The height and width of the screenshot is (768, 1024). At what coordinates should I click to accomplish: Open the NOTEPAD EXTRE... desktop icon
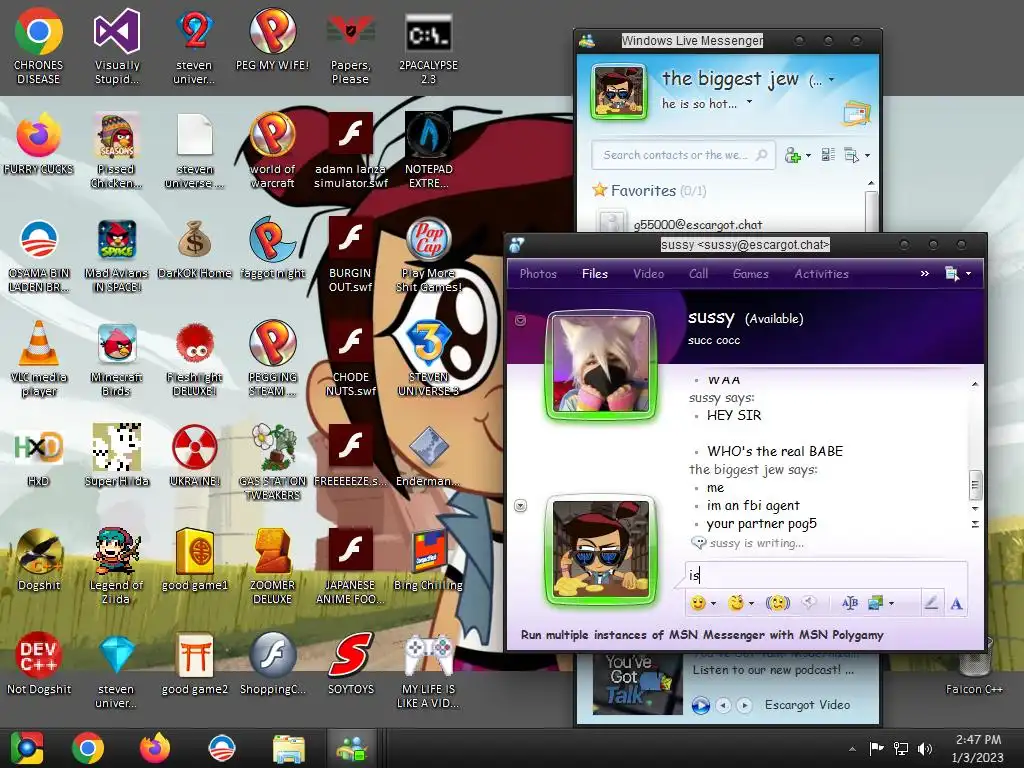click(x=428, y=151)
